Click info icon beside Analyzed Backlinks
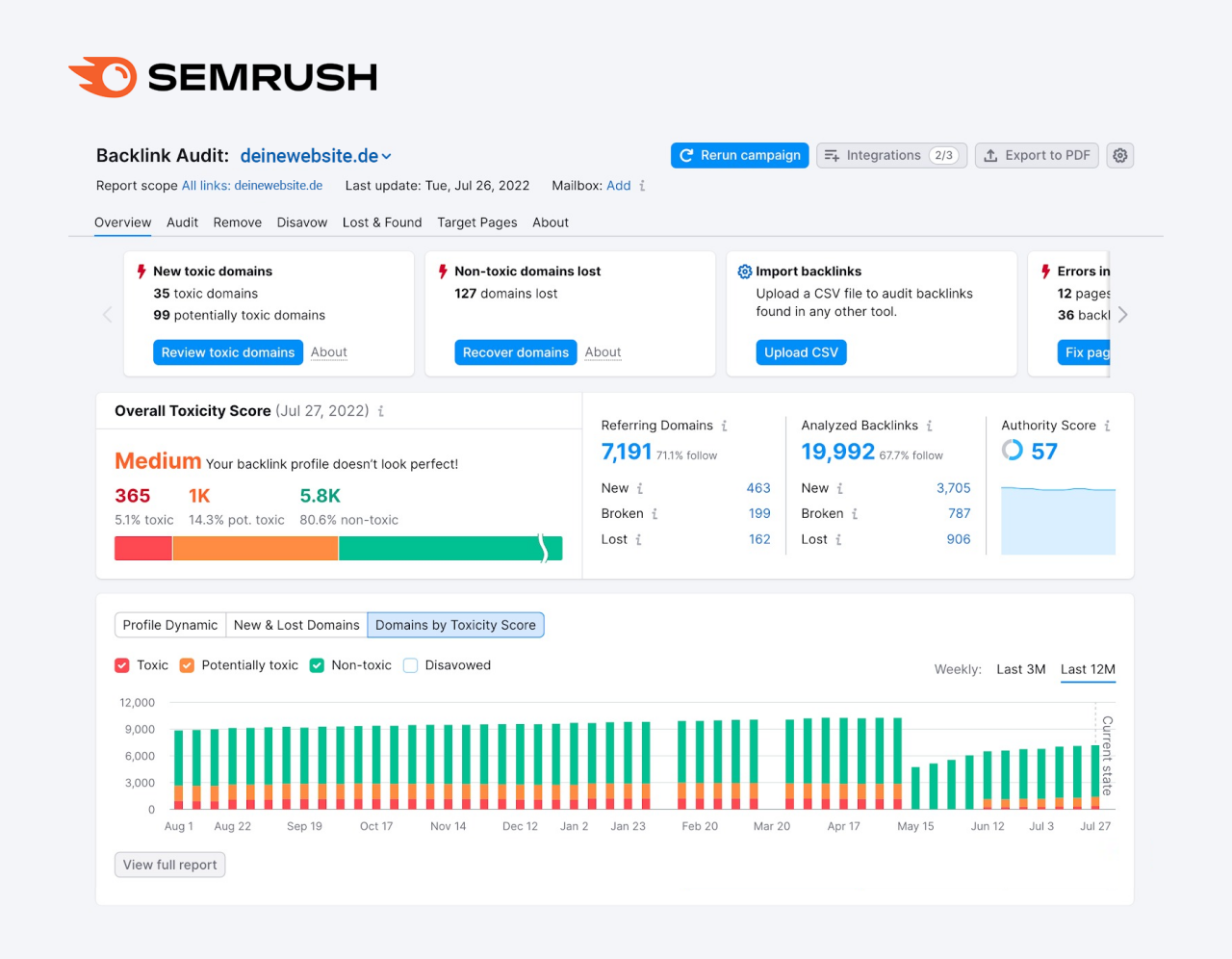This screenshot has width=1232, height=959. point(930,426)
